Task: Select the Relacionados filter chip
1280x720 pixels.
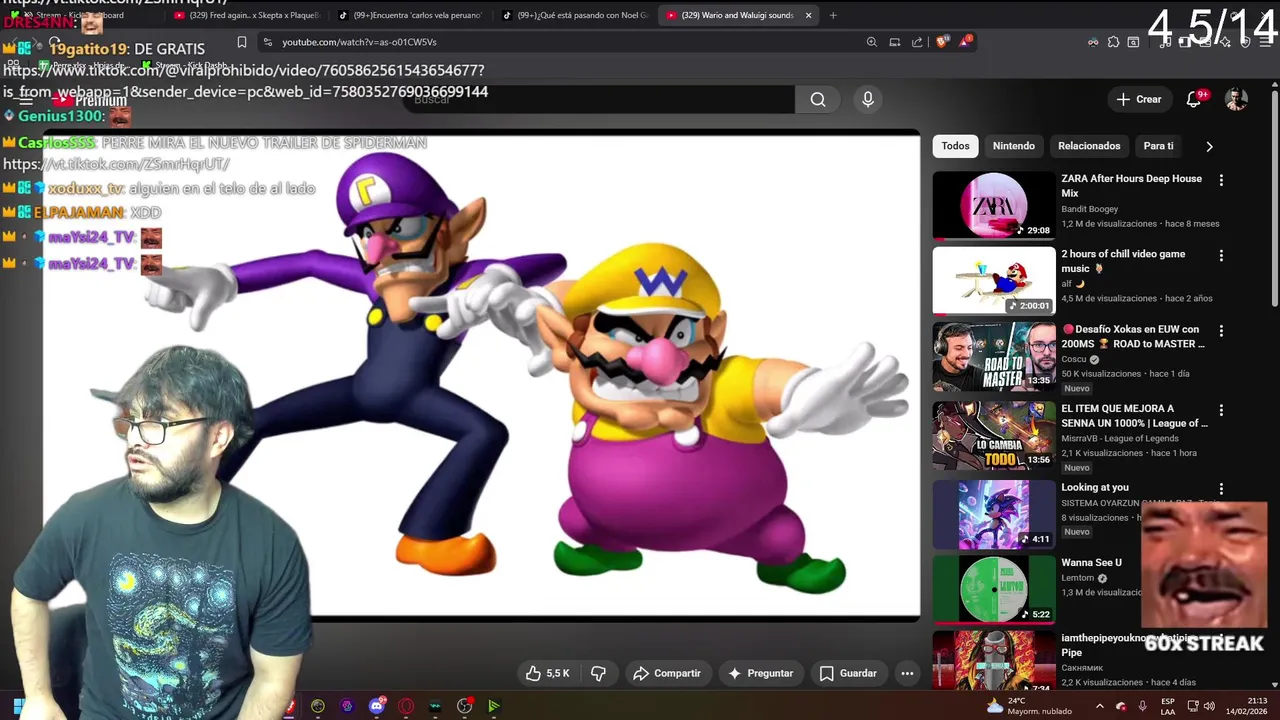Action: pyautogui.click(x=1089, y=146)
